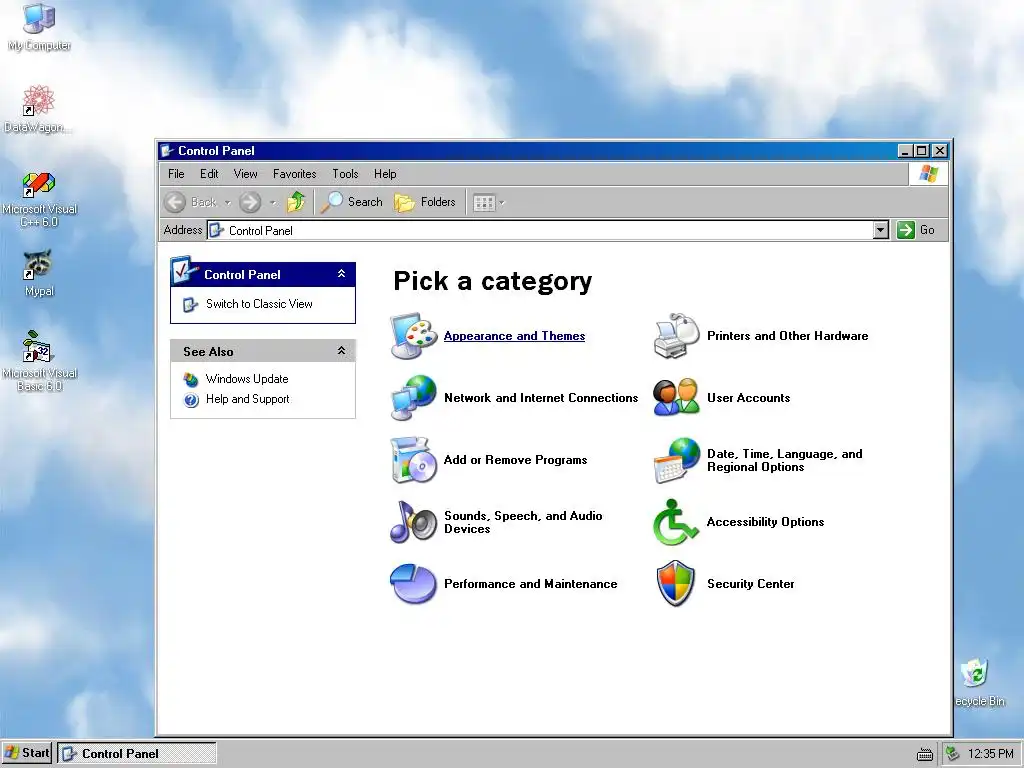
Task: Expand the Address bar dropdown list
Action: [880, 230]
